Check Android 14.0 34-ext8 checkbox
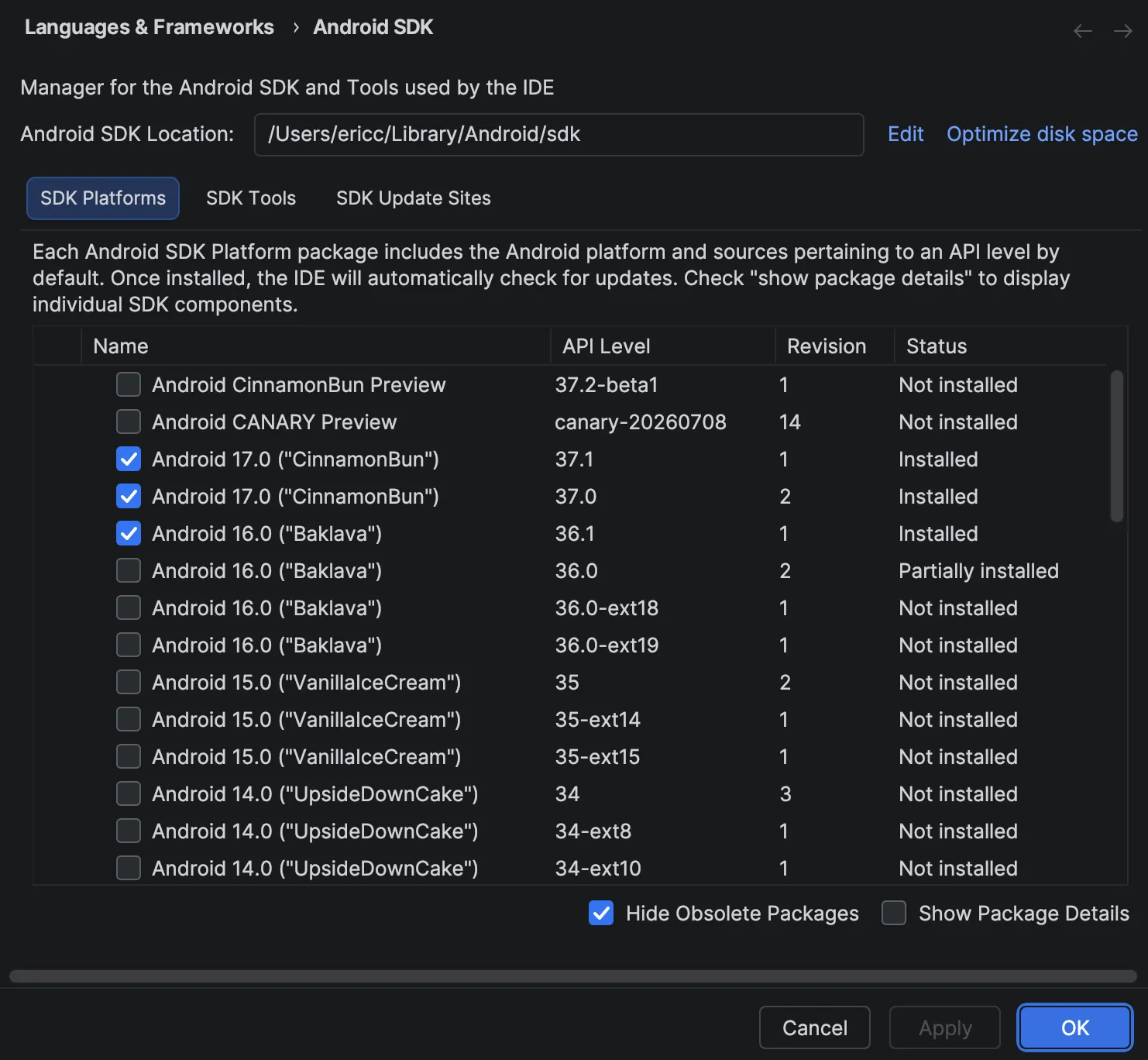The image size is (1148, 1060). click(129, 831)
